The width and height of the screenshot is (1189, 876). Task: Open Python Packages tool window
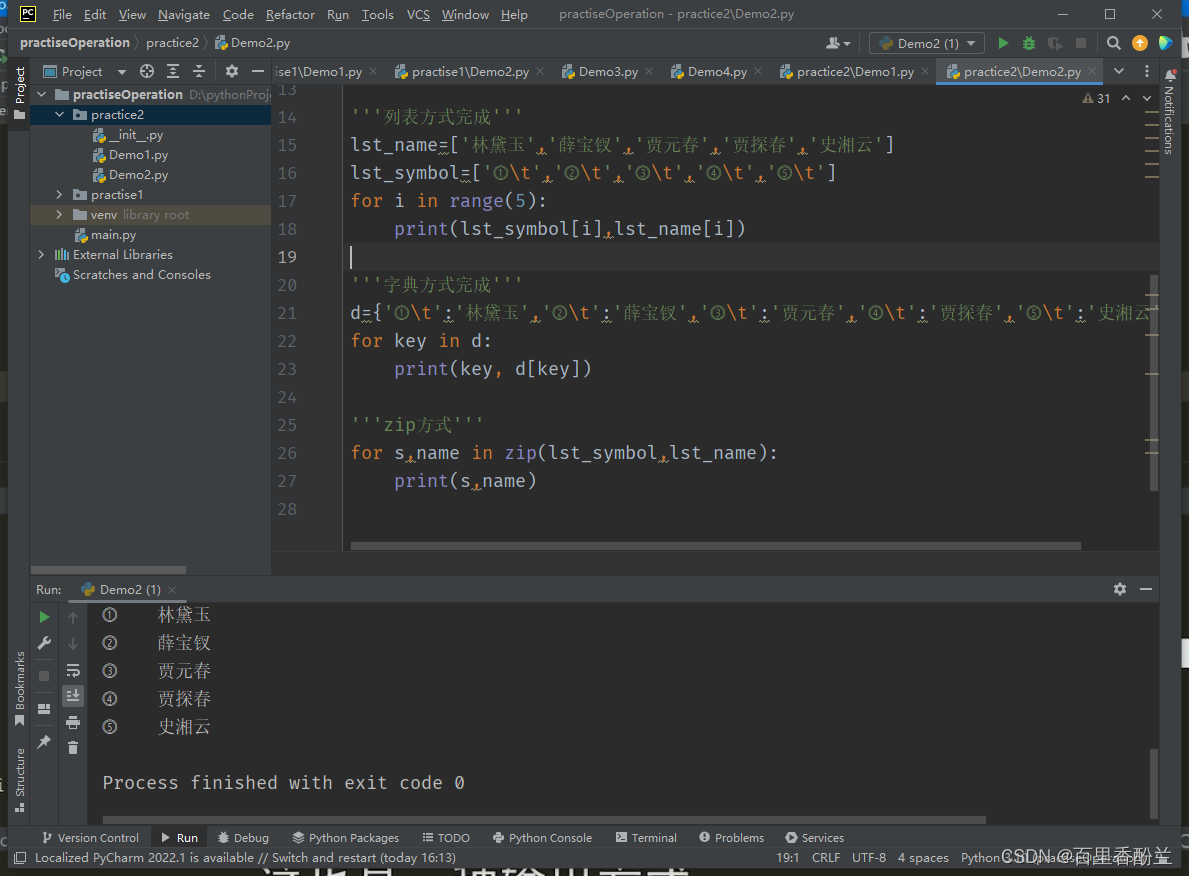[x=346, y=837]
